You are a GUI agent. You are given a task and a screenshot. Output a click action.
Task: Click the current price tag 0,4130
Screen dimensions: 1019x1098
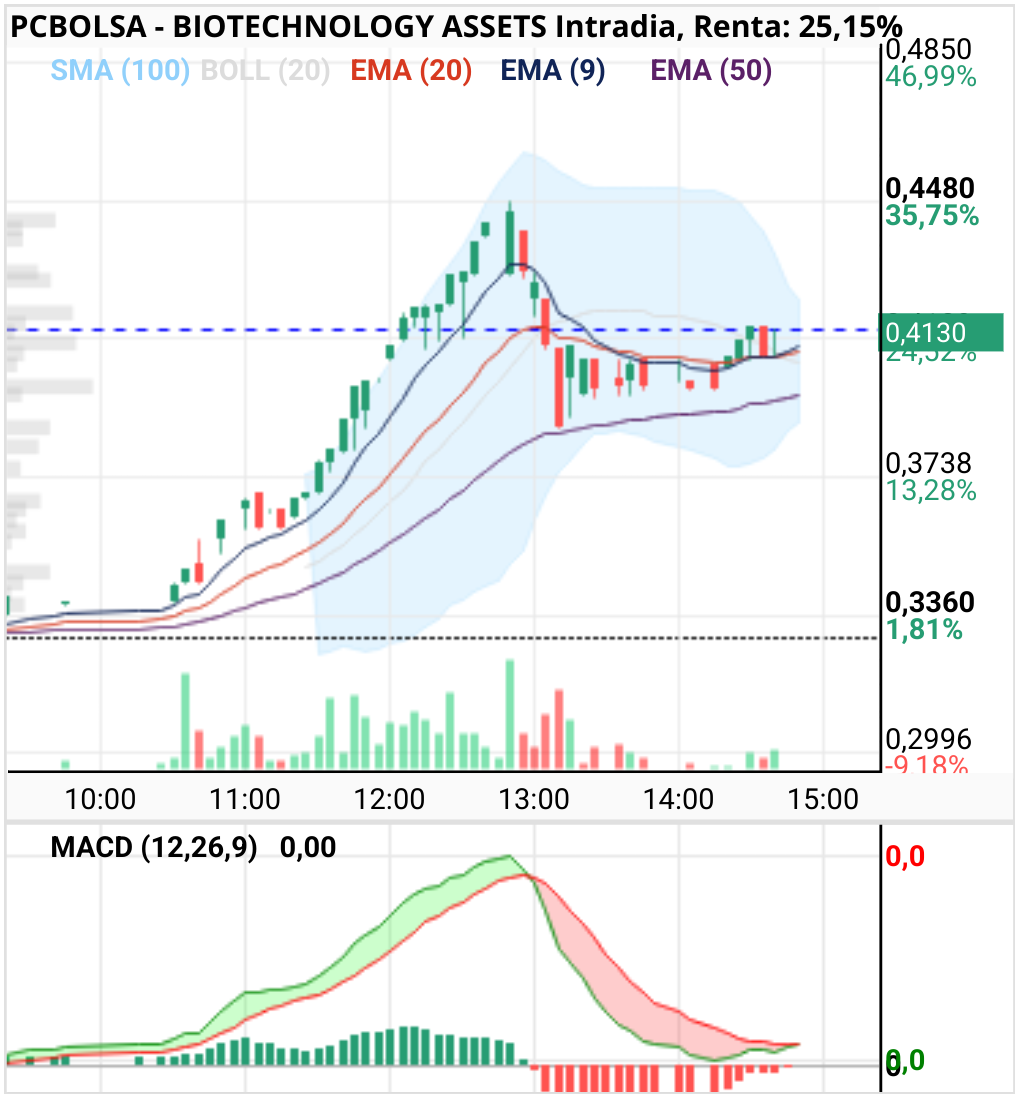coord(941,333)
